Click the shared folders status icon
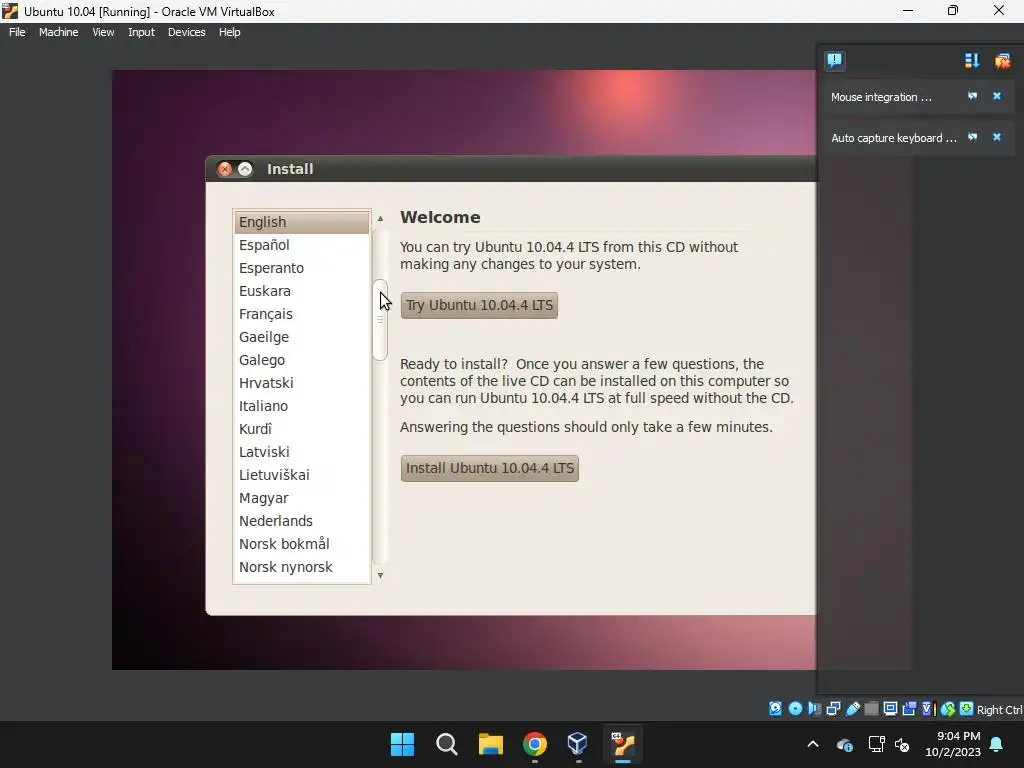The height and width of the screenshot is (768, 1024). (x=871, y=709)
